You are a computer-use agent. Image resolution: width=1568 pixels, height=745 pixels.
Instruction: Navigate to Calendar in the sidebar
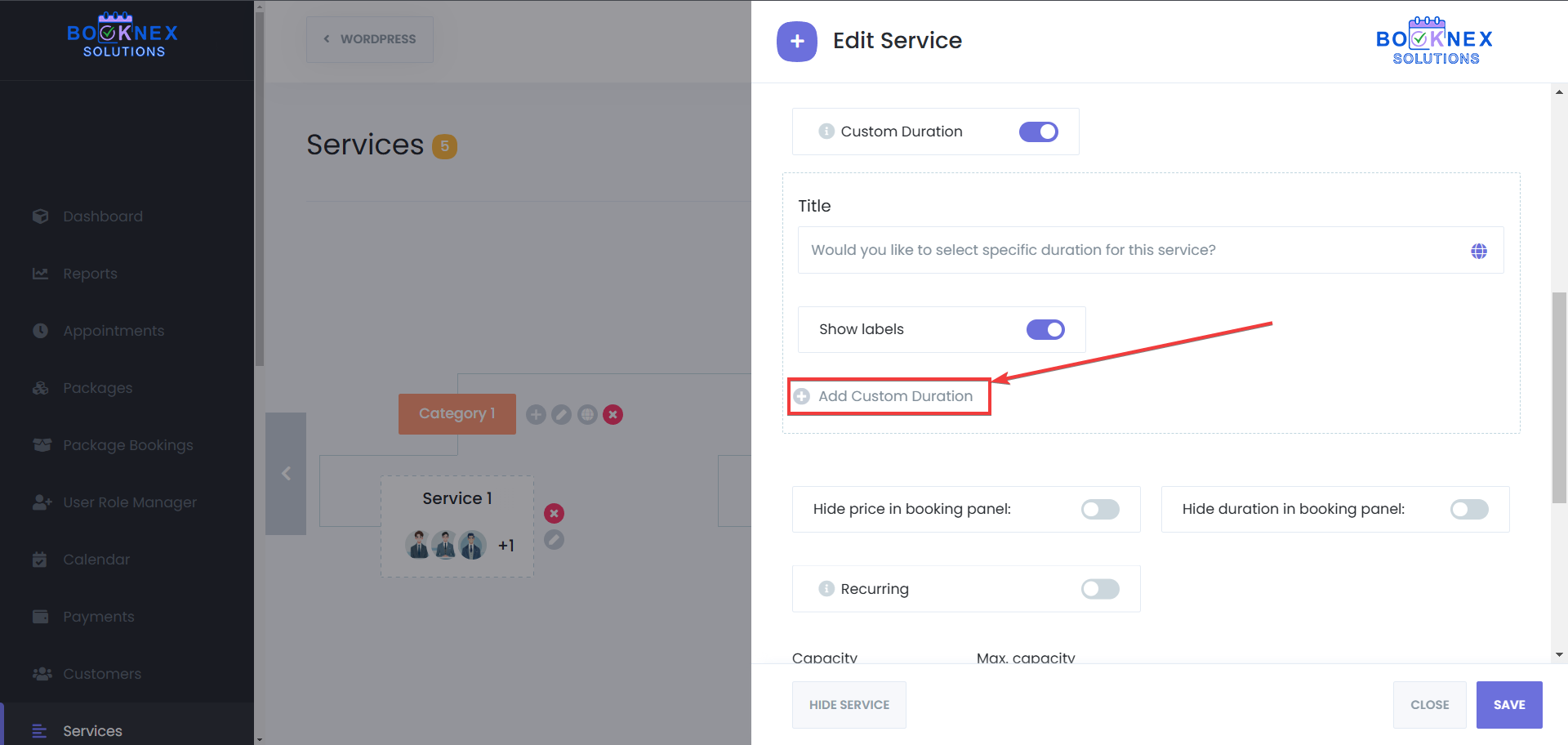tap(96, 559)
